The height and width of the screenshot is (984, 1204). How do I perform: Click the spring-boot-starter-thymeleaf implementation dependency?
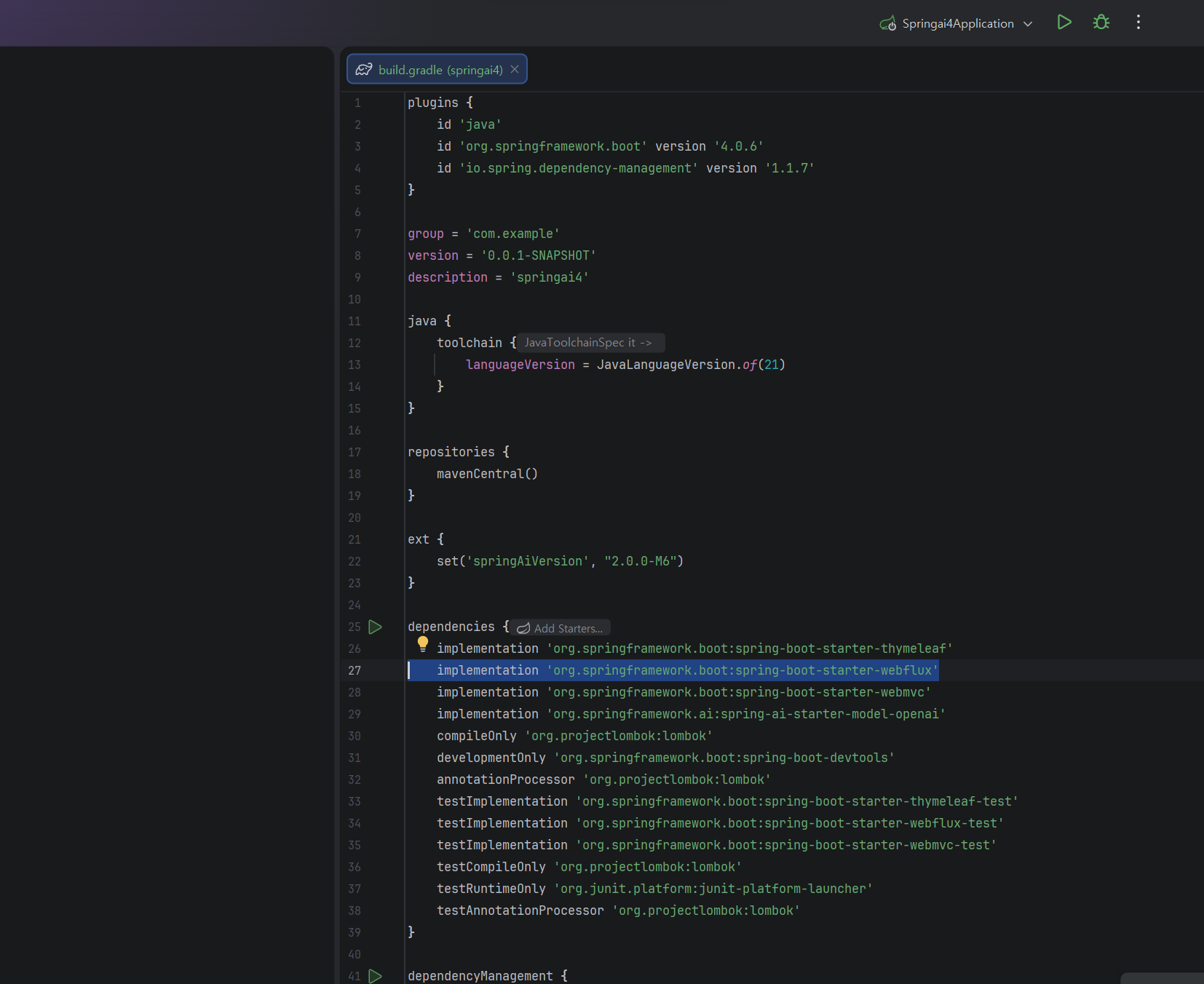(x=694, y=648)
